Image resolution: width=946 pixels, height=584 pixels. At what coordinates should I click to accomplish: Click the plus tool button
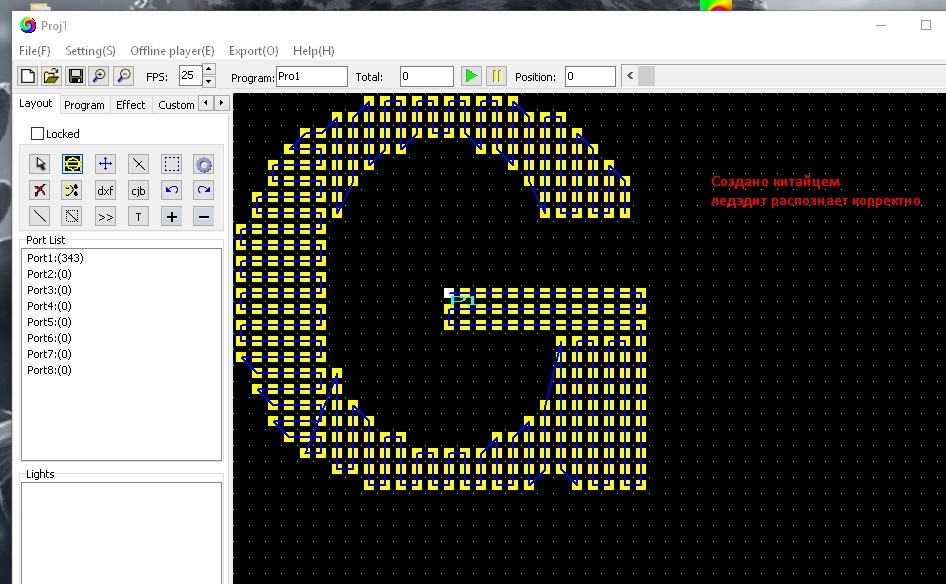click(x=171, y=217)
